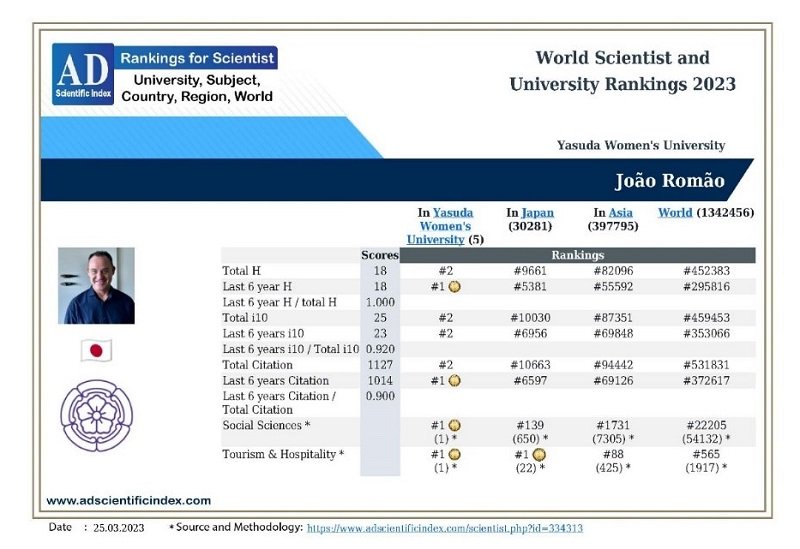Open the Yasuda Women's University link
Screen dimensions: 800x549
(440, 226)
